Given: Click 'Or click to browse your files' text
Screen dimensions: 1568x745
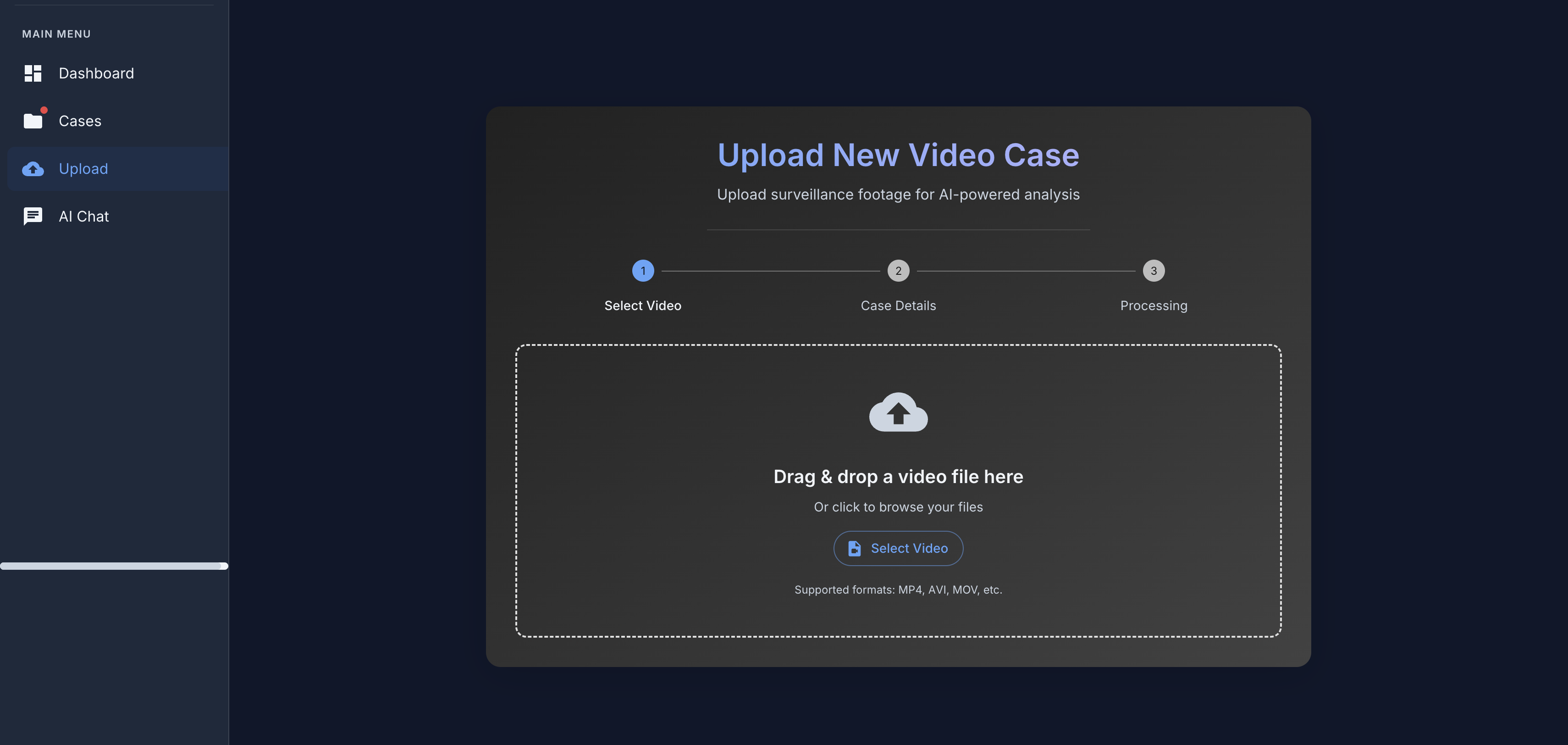Looking at the screenshot, I should pos(898,507).
